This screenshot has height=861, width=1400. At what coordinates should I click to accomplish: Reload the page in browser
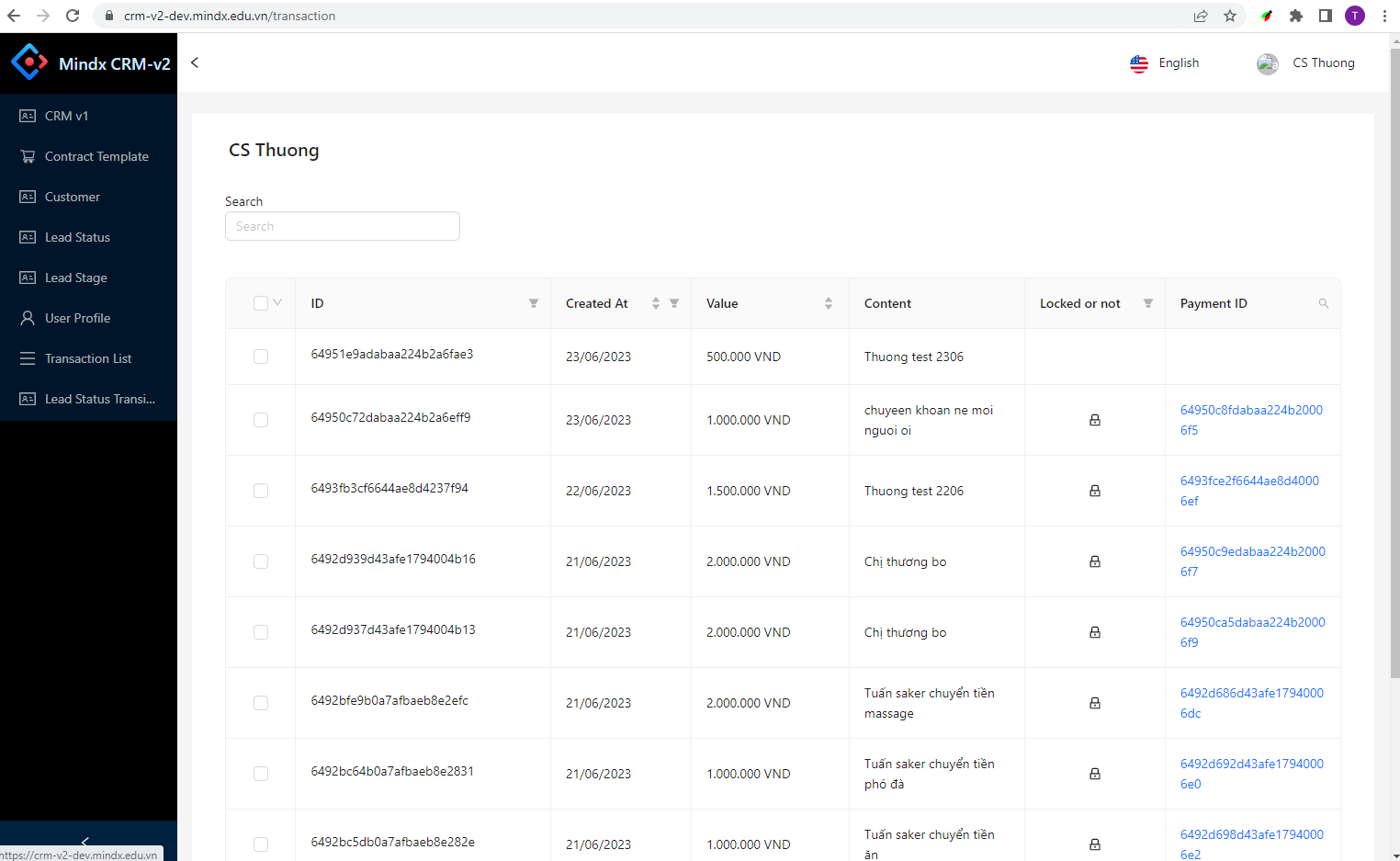pos(73,16)
